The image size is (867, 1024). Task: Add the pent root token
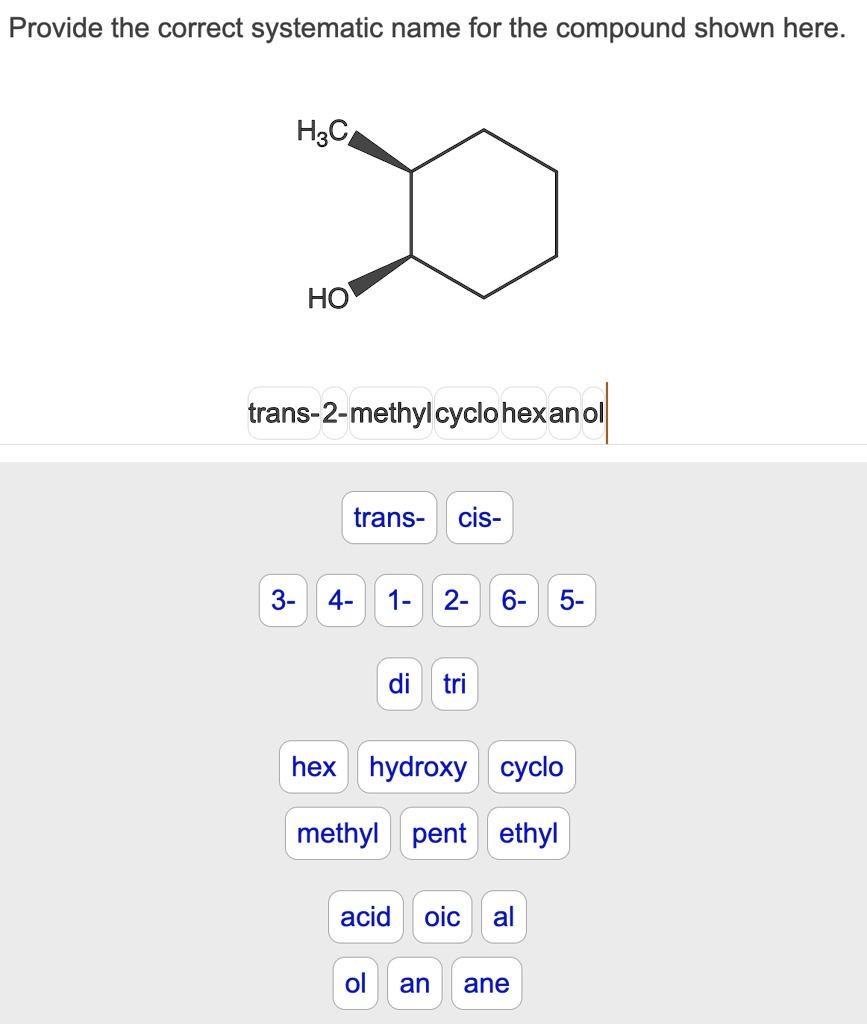[x=438, y=833]
